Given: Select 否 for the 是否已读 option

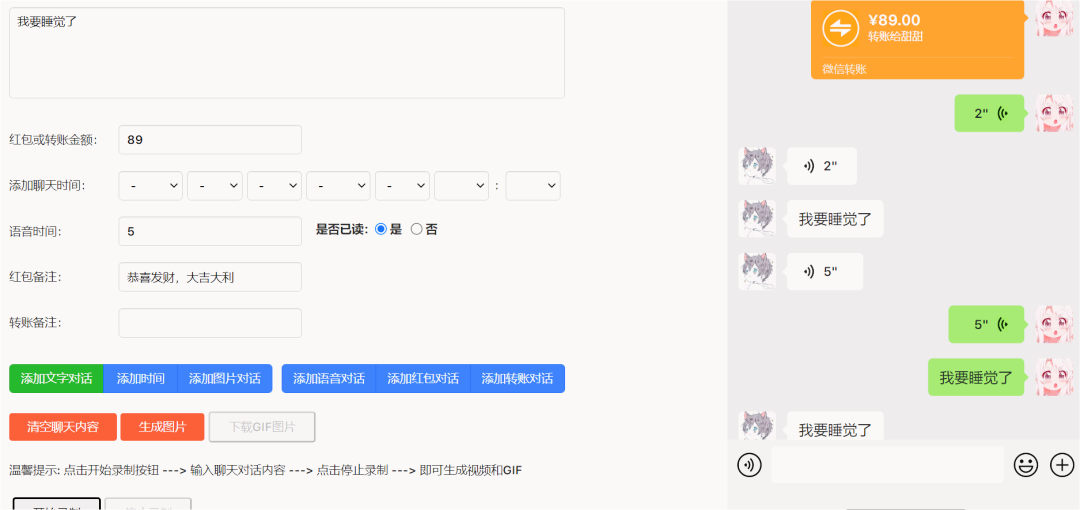Looking at the screenshot, I should pos(417,229).
